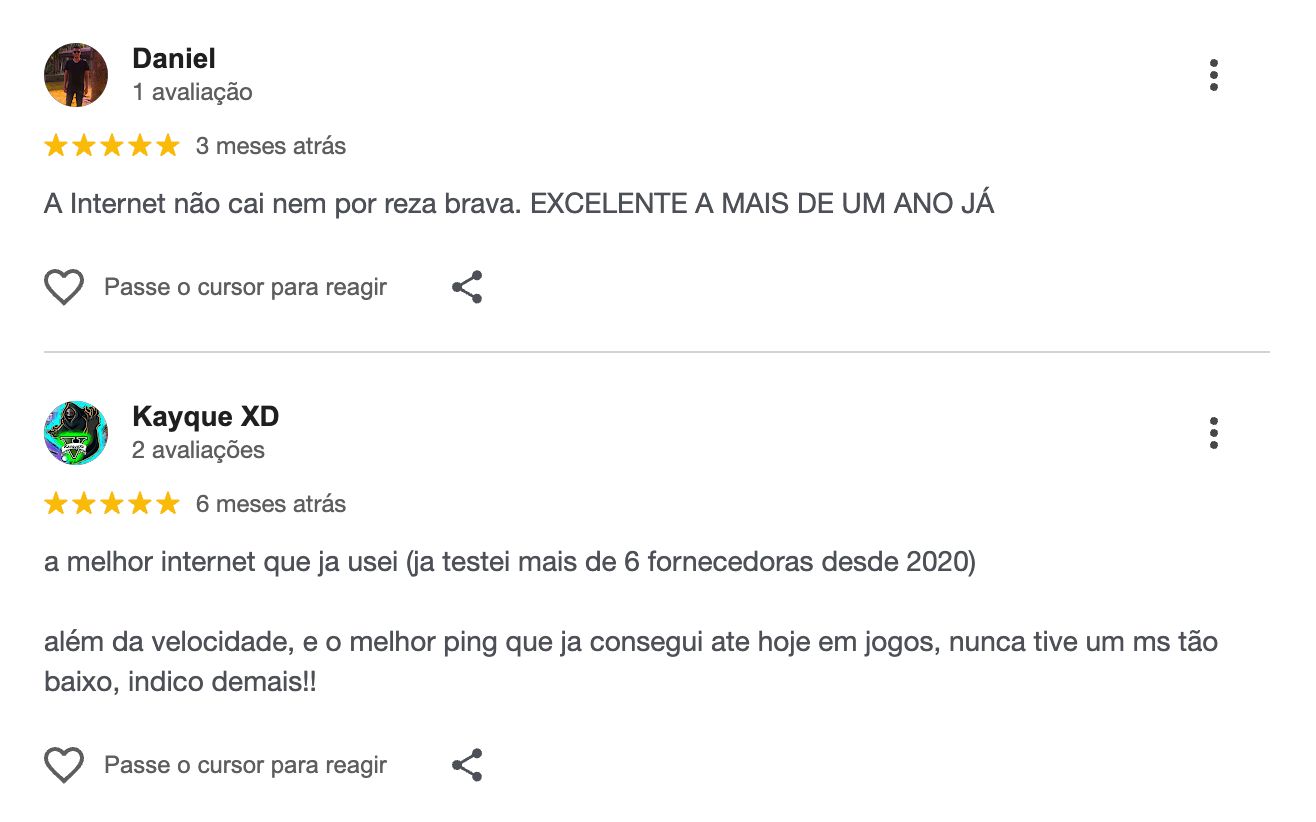Click Kayque XD's profile avatar picture
The image size is (1316, 822).
[x=76, y=433]
